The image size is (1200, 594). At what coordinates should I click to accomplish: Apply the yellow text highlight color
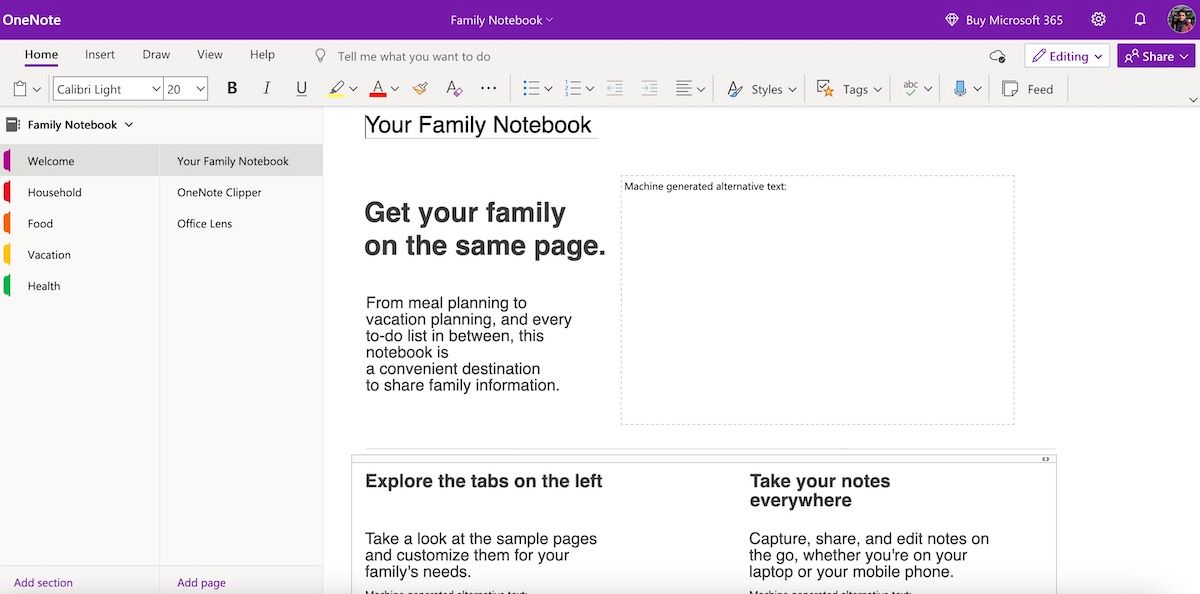point(337,89)
